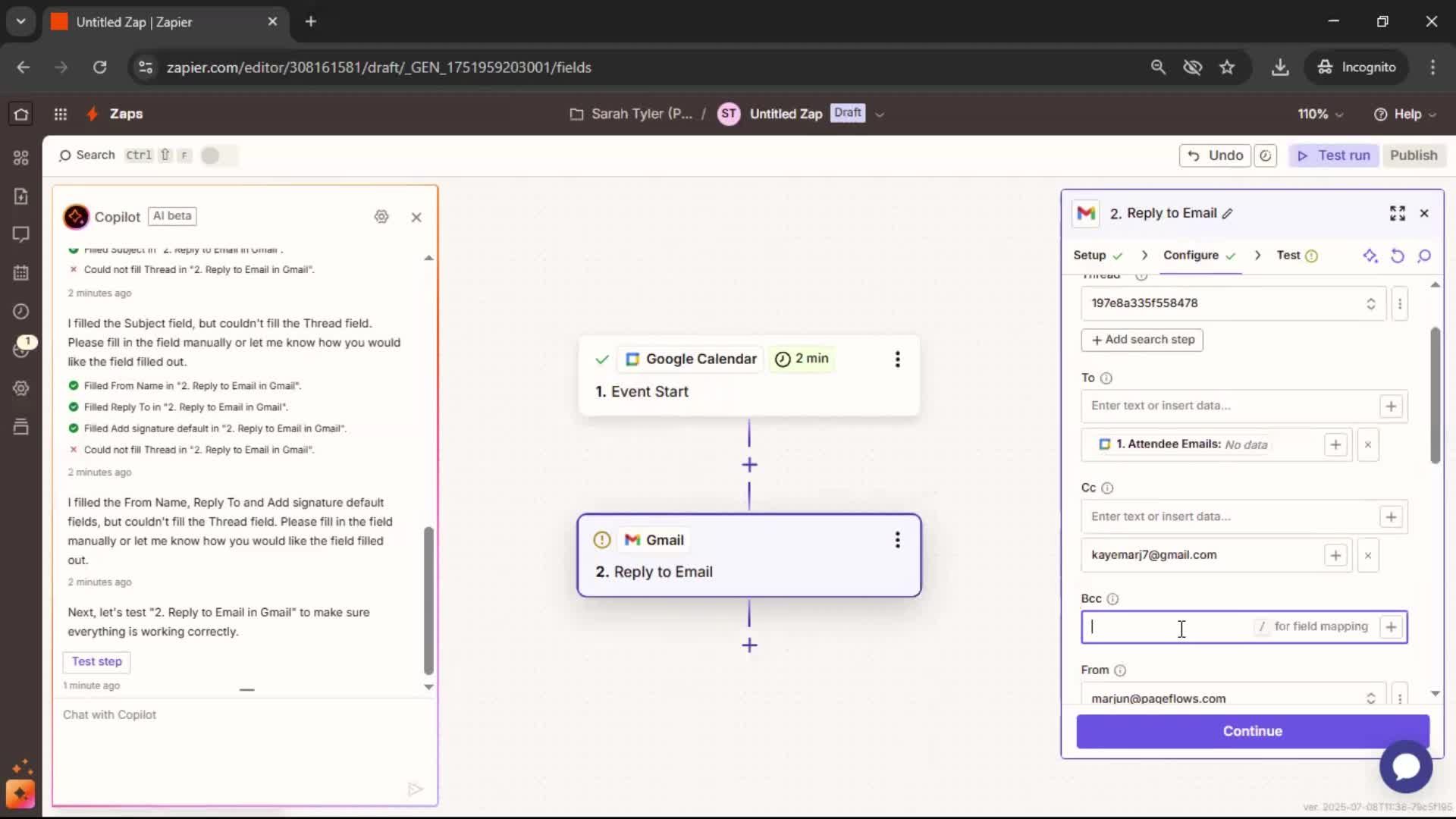The height and width of the screenshot is (819, 1456).
Task: Open the From email dropdown
Action: coord(1234,698)
